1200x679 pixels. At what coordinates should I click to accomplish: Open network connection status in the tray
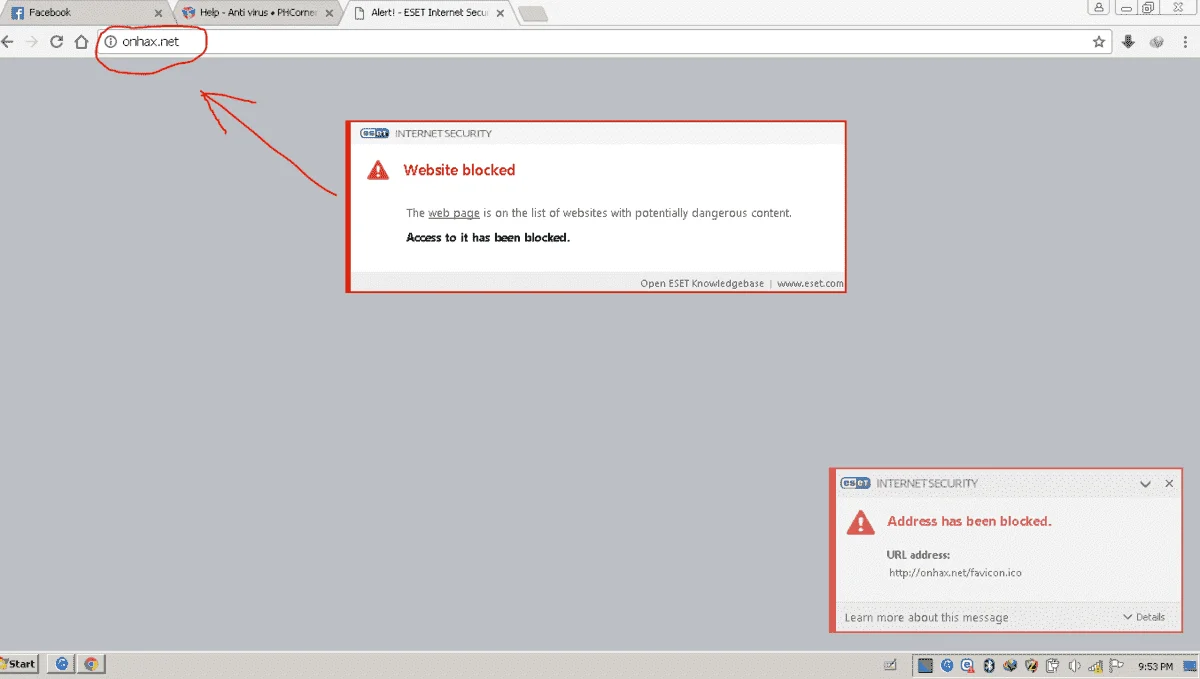point(1095,665)
